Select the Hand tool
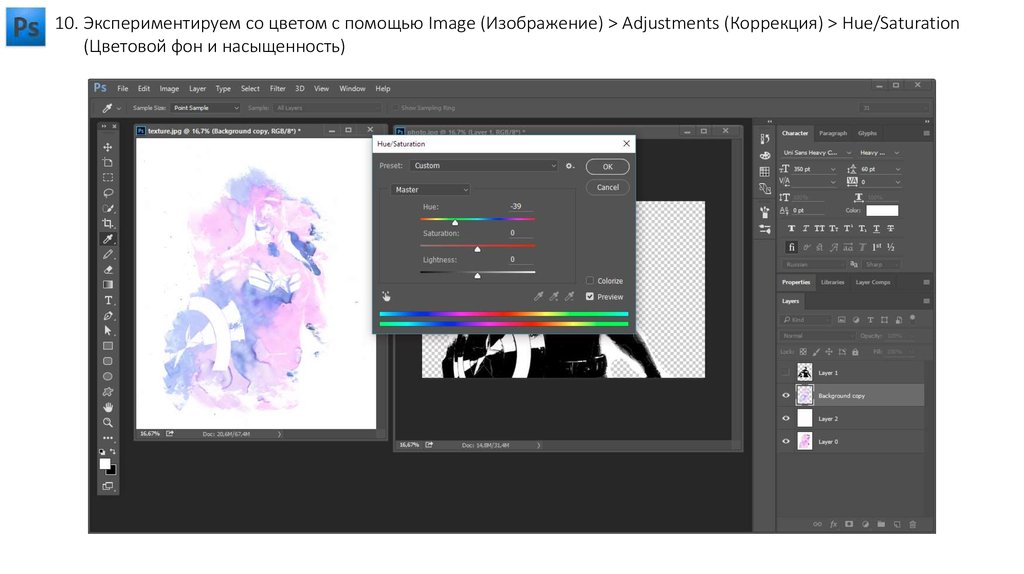 point(108,407)
